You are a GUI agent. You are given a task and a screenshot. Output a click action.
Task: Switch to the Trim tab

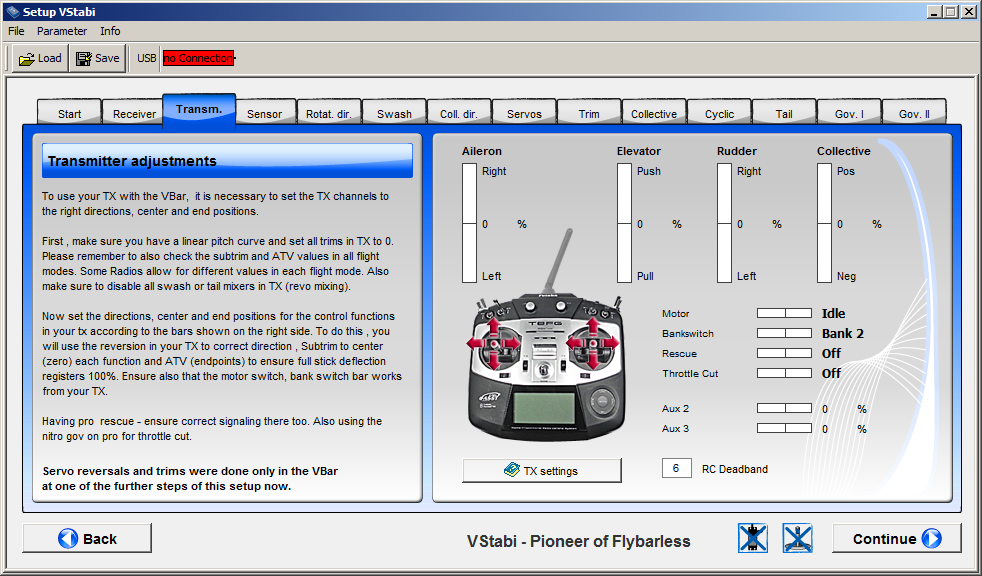click(x=589, y=113)
